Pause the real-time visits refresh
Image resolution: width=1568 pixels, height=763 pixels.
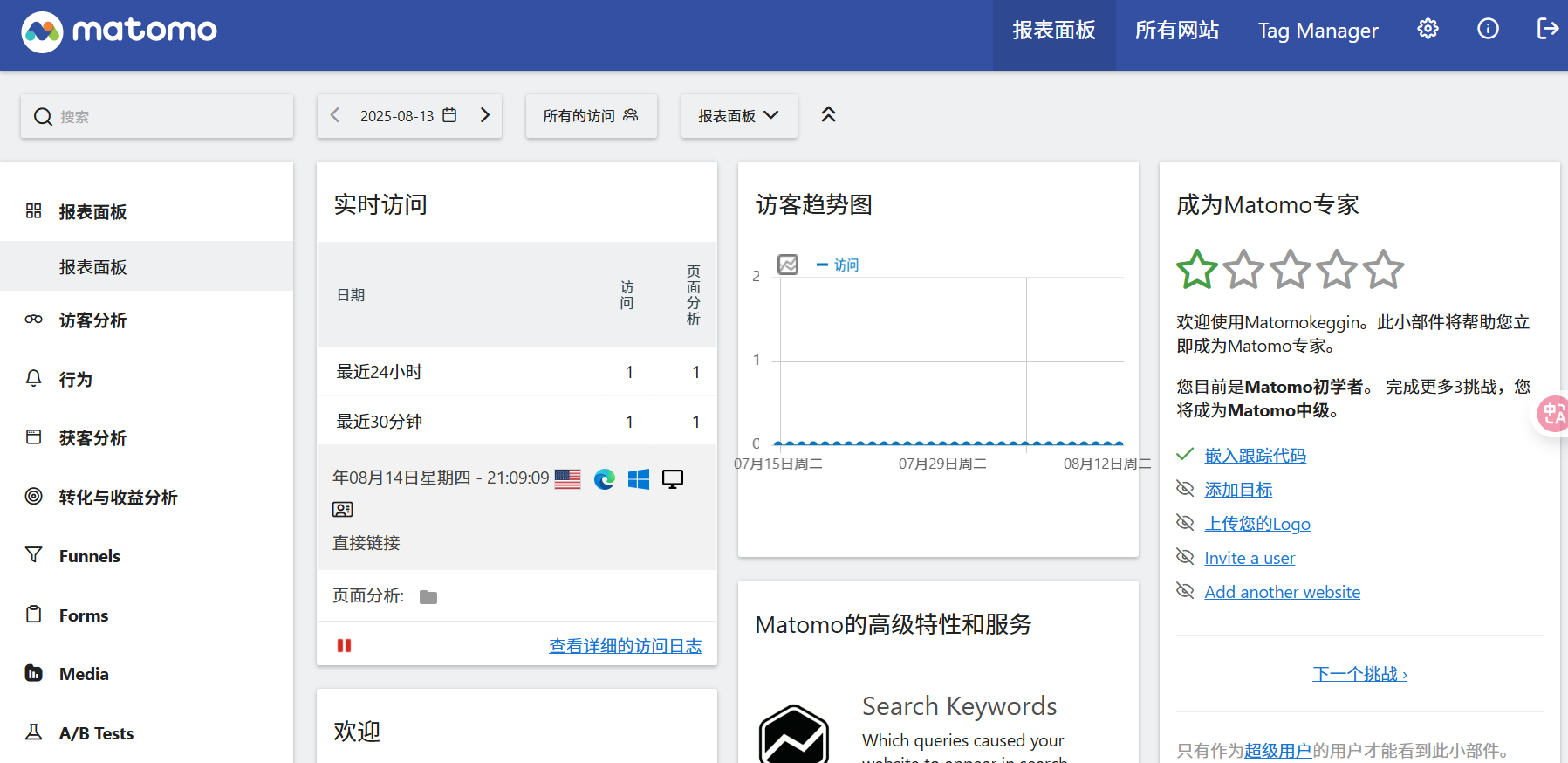(x=345, y=646)
